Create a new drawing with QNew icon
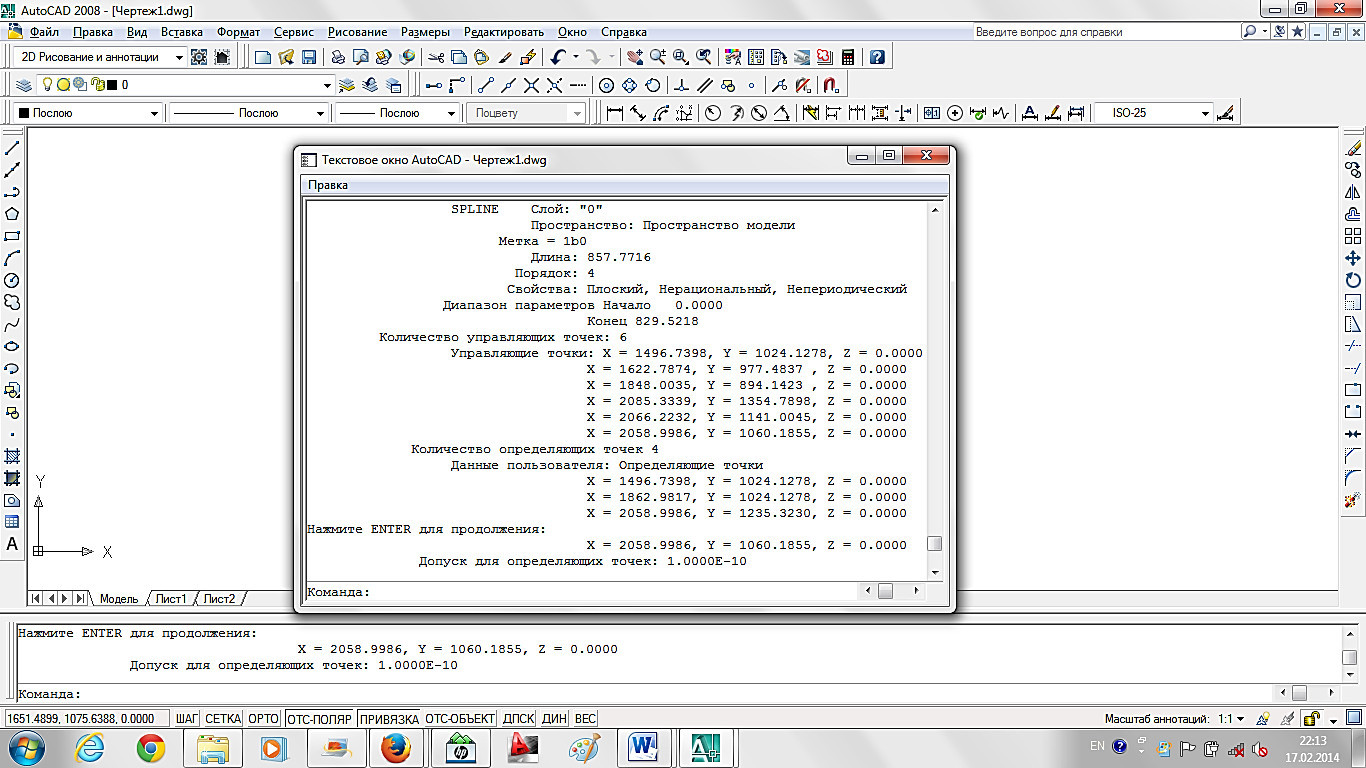This screenshot has height=768, width=1366. 263,57
